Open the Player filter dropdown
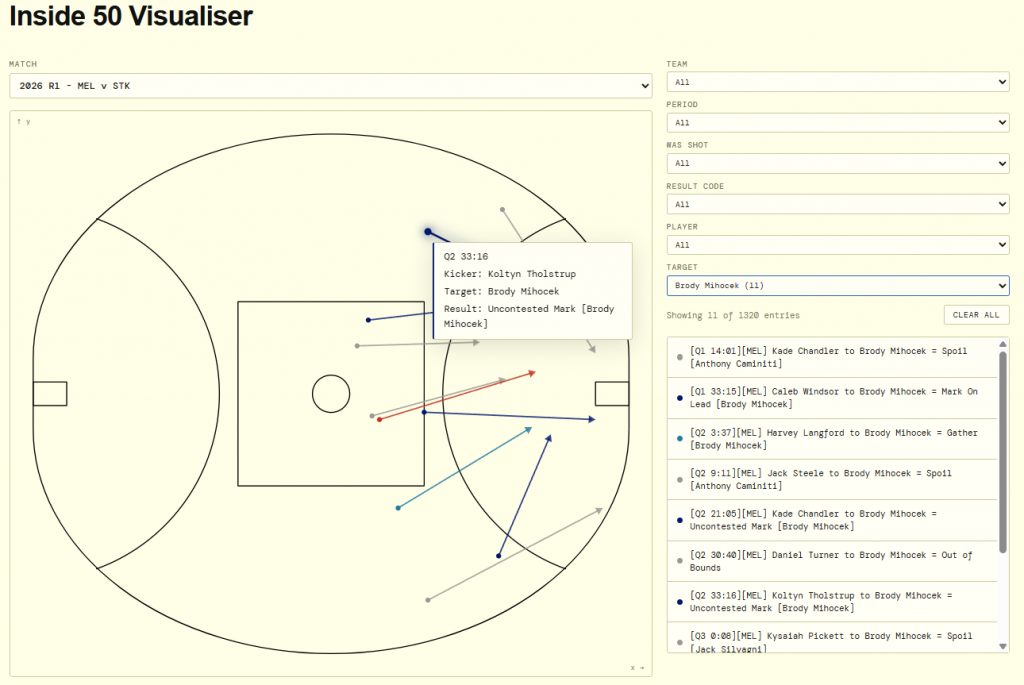 (x=837, y=245)
